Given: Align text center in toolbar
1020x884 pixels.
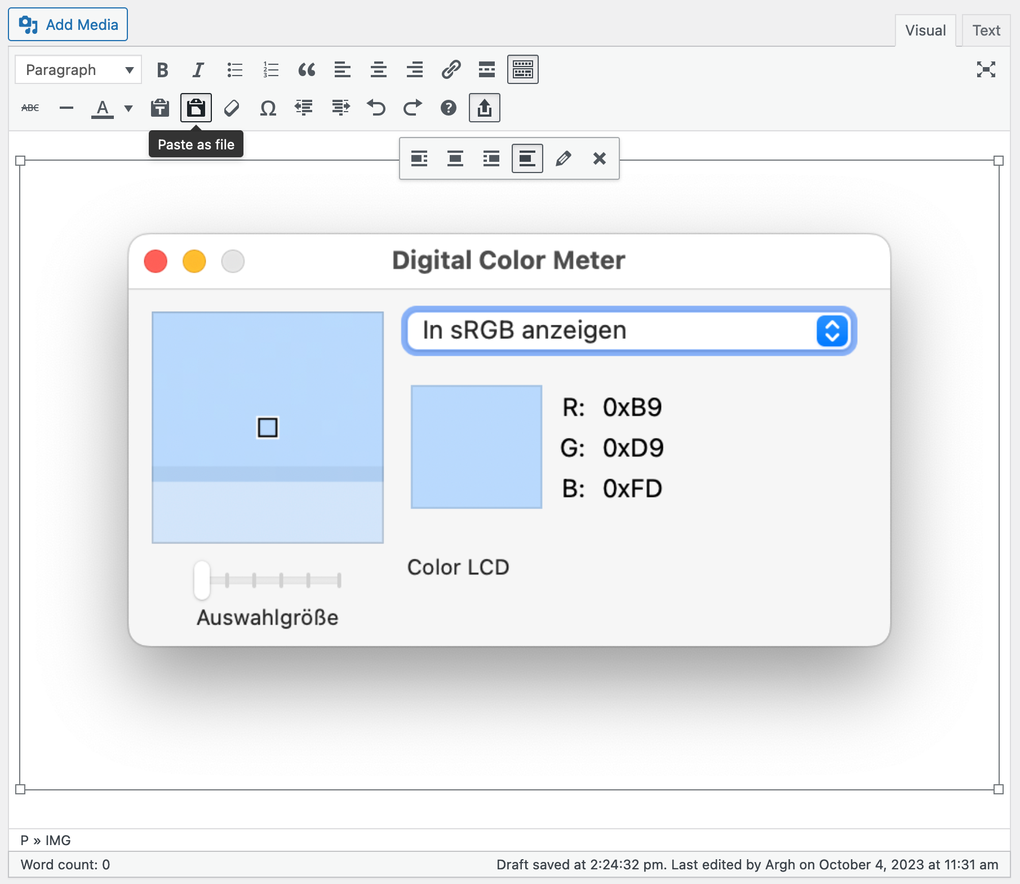Looking at the screenshot, I should tap(379, 70).
